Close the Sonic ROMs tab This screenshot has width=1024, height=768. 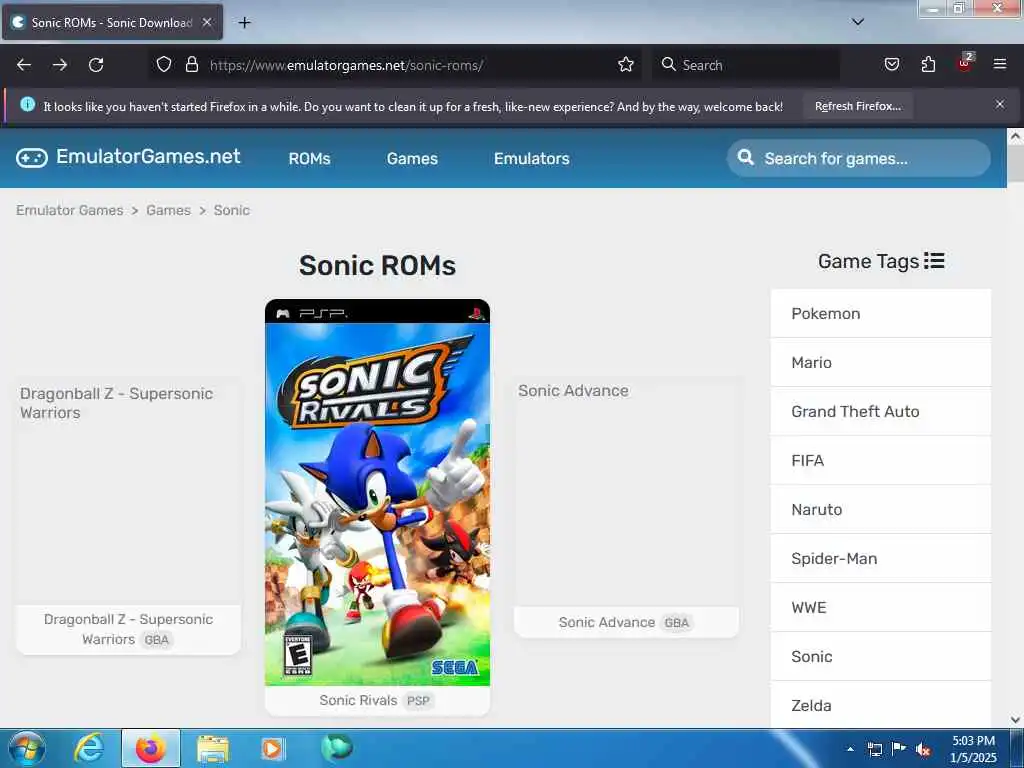coord(207,22)
